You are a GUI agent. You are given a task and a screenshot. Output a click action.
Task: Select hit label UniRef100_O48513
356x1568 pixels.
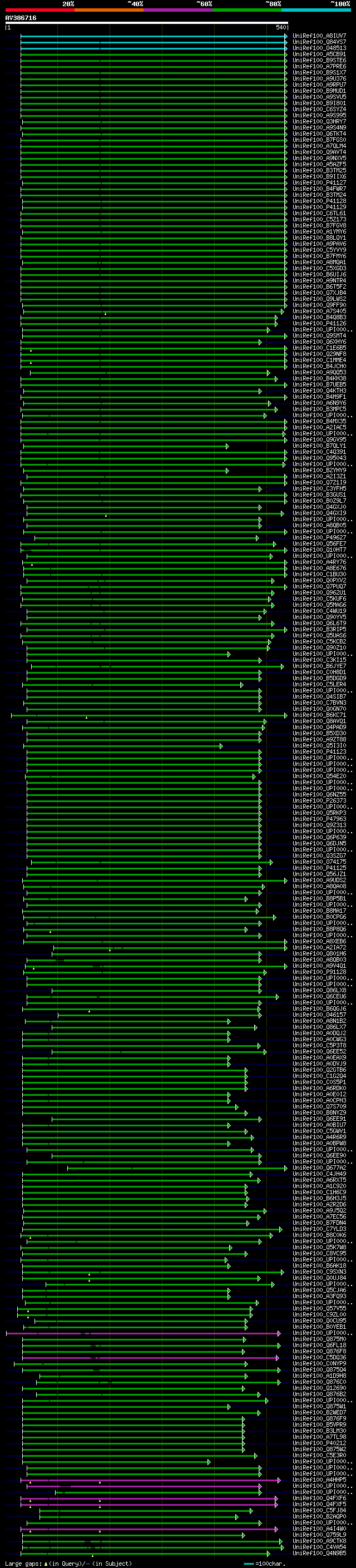319,48
